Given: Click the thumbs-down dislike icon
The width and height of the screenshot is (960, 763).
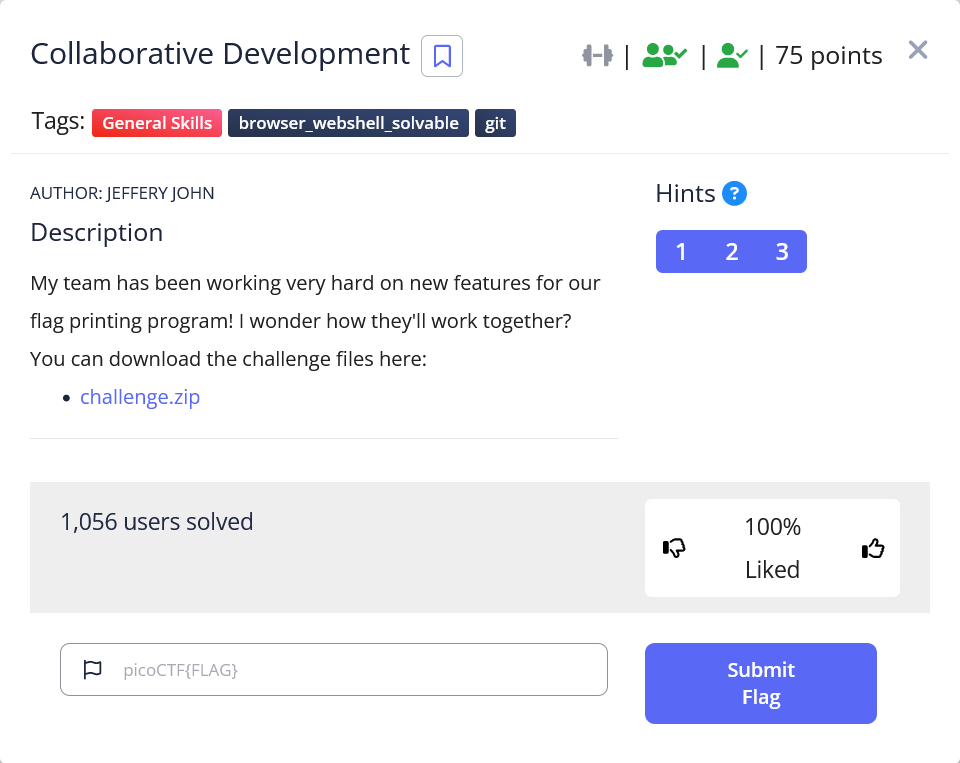Looking at the screenshot, I should coord(674,547).
